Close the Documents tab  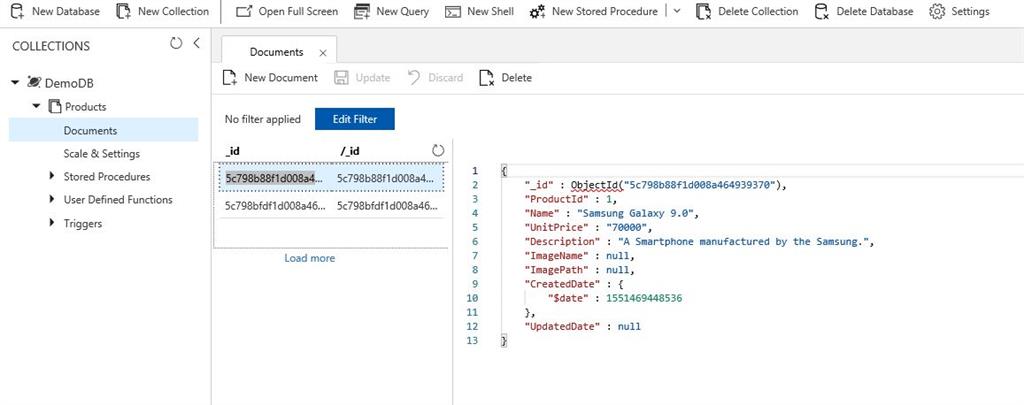tap(323, 53)
